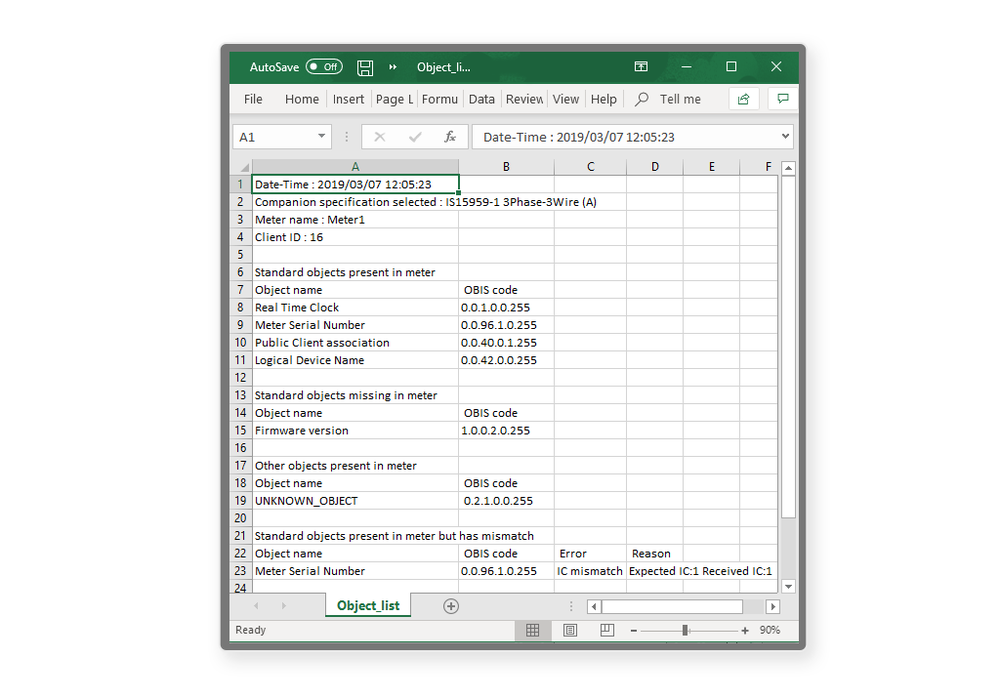Add a new sheet with plus icon
The width and height of the screenshot is (1000, 699).
point(451,606)
